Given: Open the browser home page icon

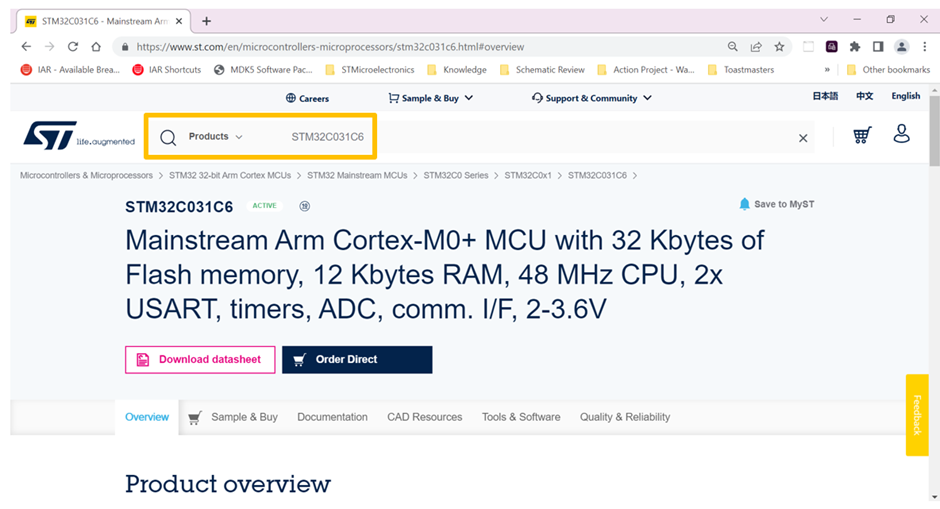Looking at the screenshot, I should [x=96, y=47].
